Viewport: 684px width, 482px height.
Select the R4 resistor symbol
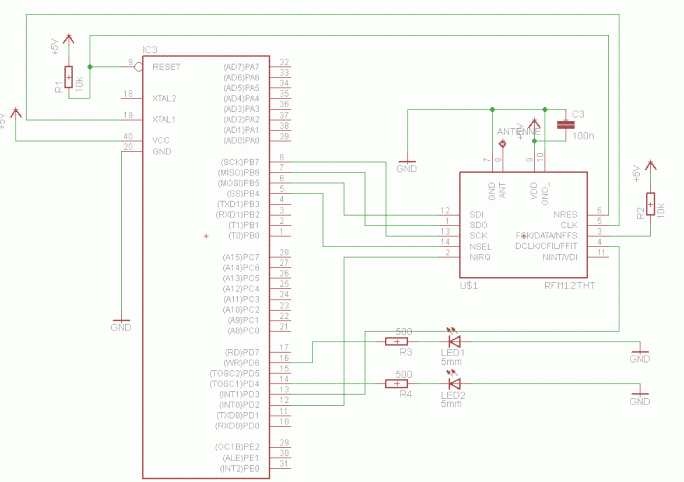click(x=397, y=384)
